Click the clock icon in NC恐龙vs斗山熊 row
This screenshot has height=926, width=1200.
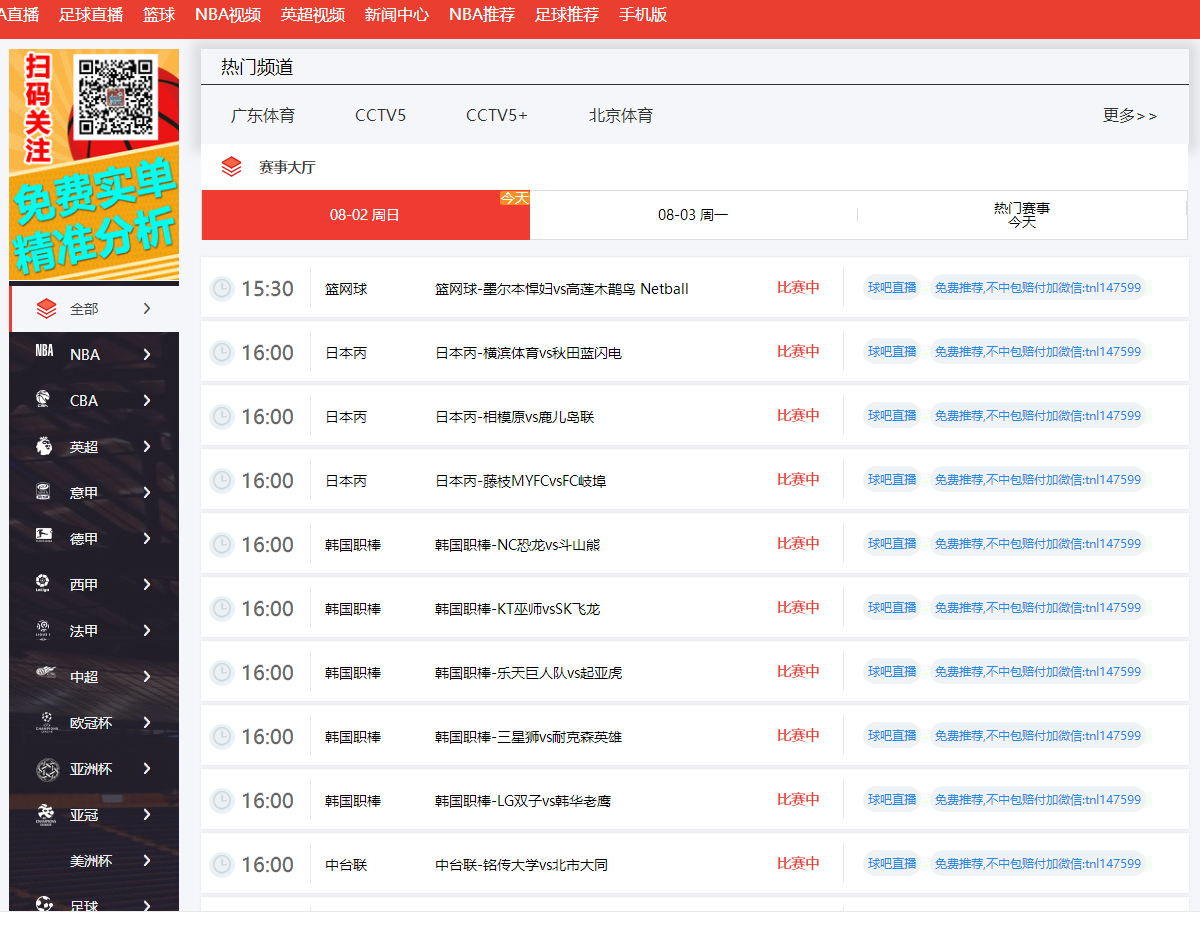point(222,545)
